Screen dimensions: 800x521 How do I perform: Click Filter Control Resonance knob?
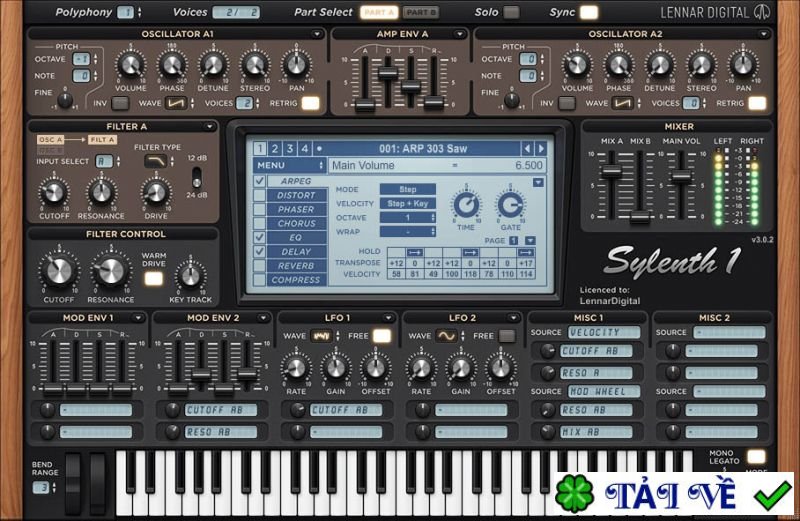pyautogui.click(x=111, y=270)
